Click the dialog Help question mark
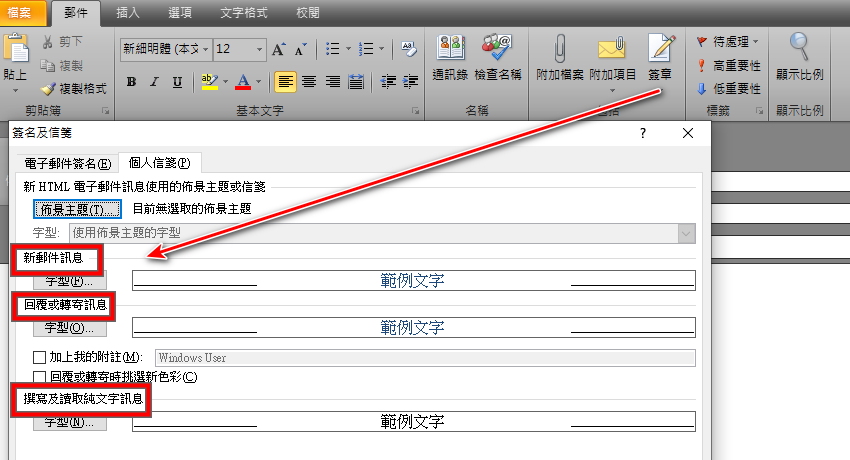This screenshot has width=850, height=460. point(643,133)
